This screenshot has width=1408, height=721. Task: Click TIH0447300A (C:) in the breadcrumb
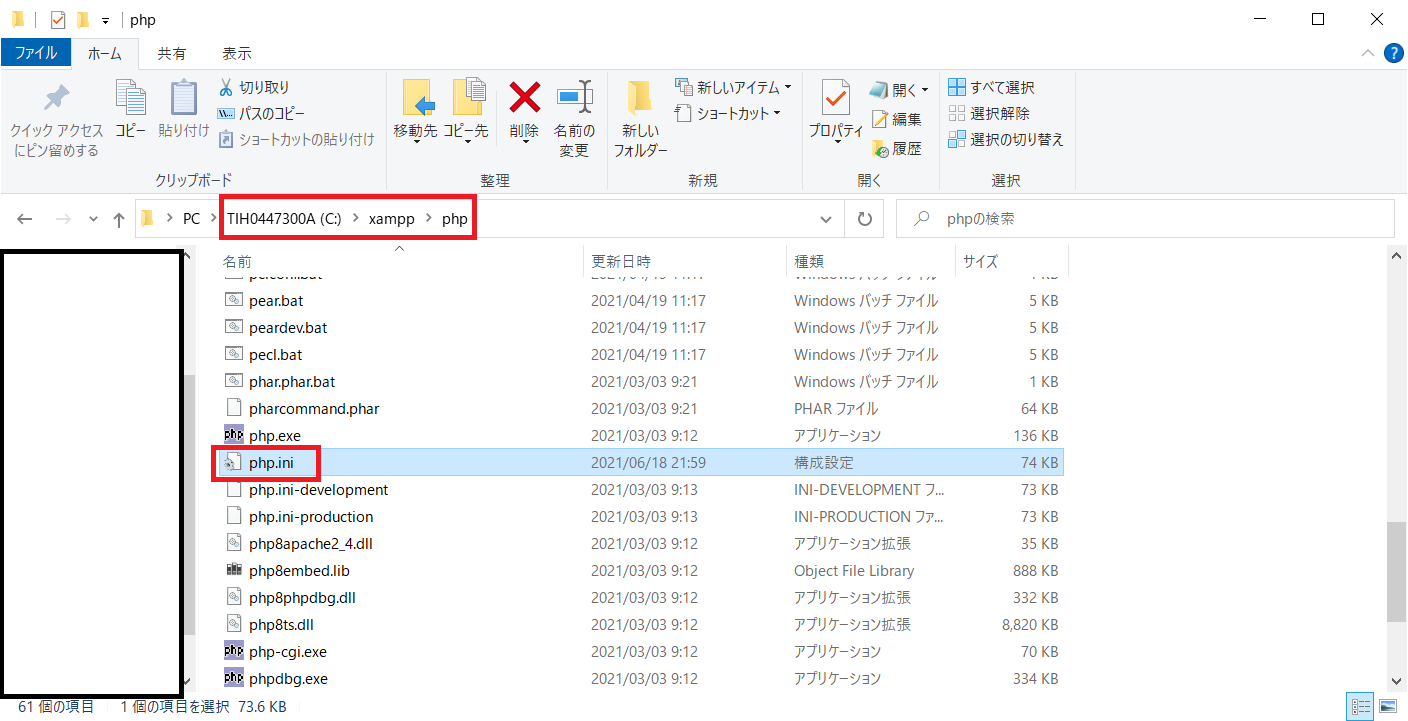coord(285,219)
